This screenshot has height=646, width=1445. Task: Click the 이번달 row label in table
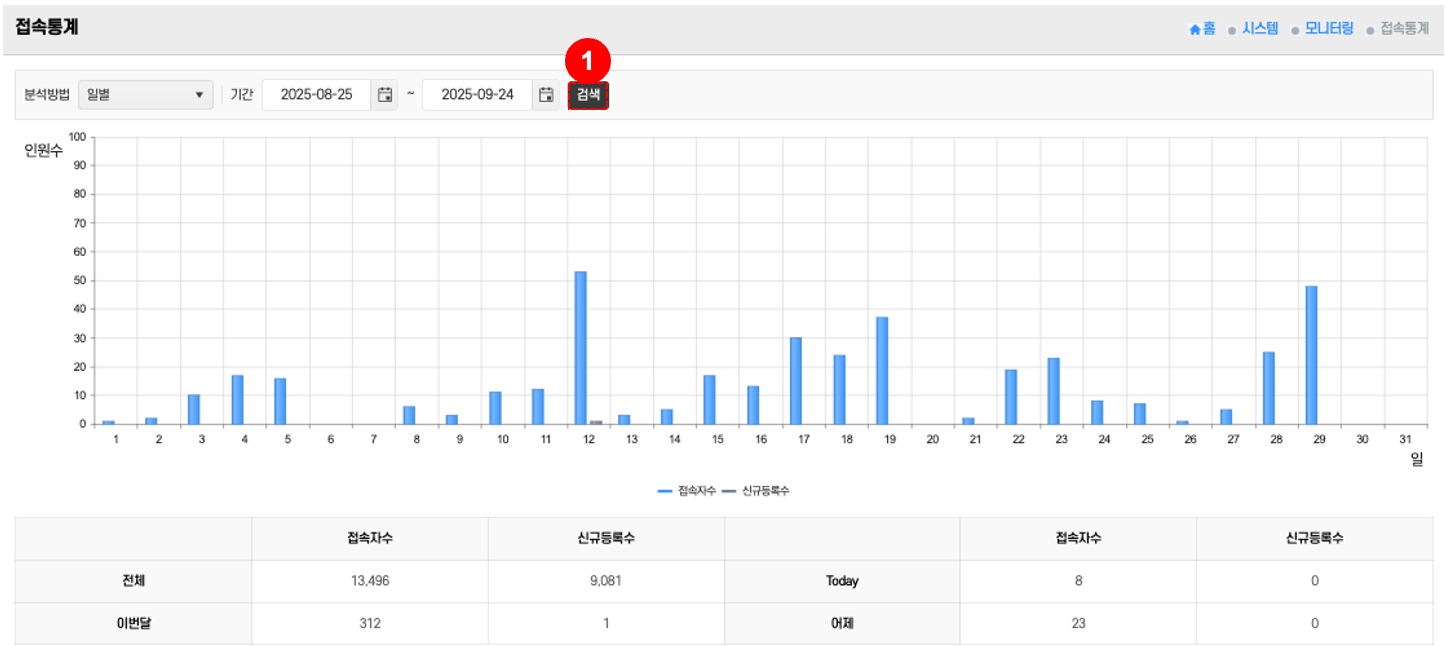133,623
